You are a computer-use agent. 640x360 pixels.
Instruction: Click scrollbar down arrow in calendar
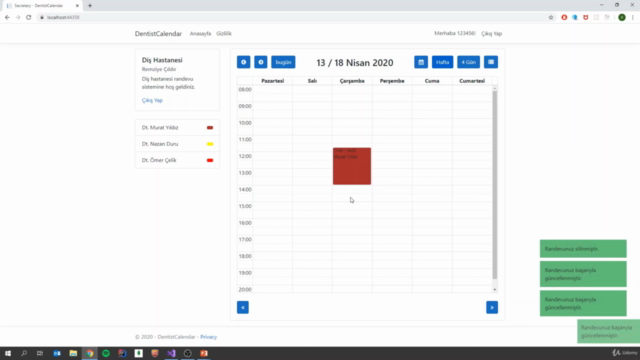(x=495, y=289)
